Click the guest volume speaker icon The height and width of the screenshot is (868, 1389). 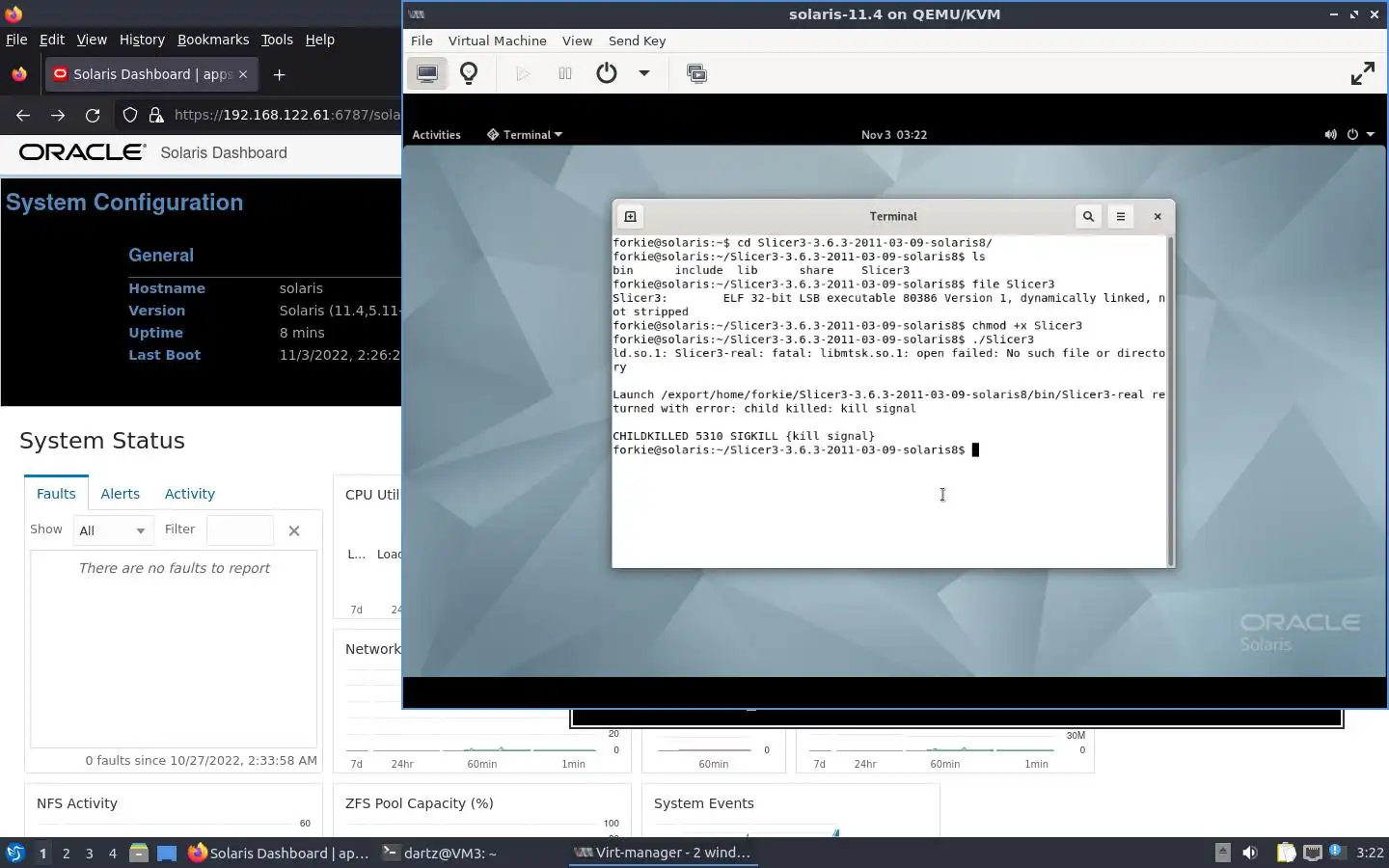click(x=1331, y=135)
